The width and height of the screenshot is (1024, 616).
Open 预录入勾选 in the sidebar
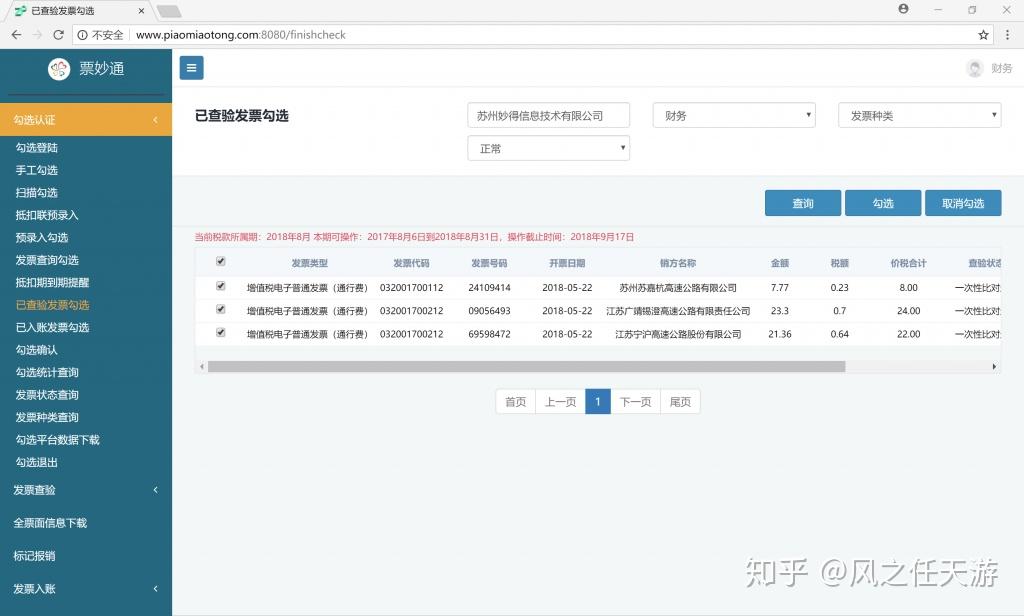[x=42, y=238]
